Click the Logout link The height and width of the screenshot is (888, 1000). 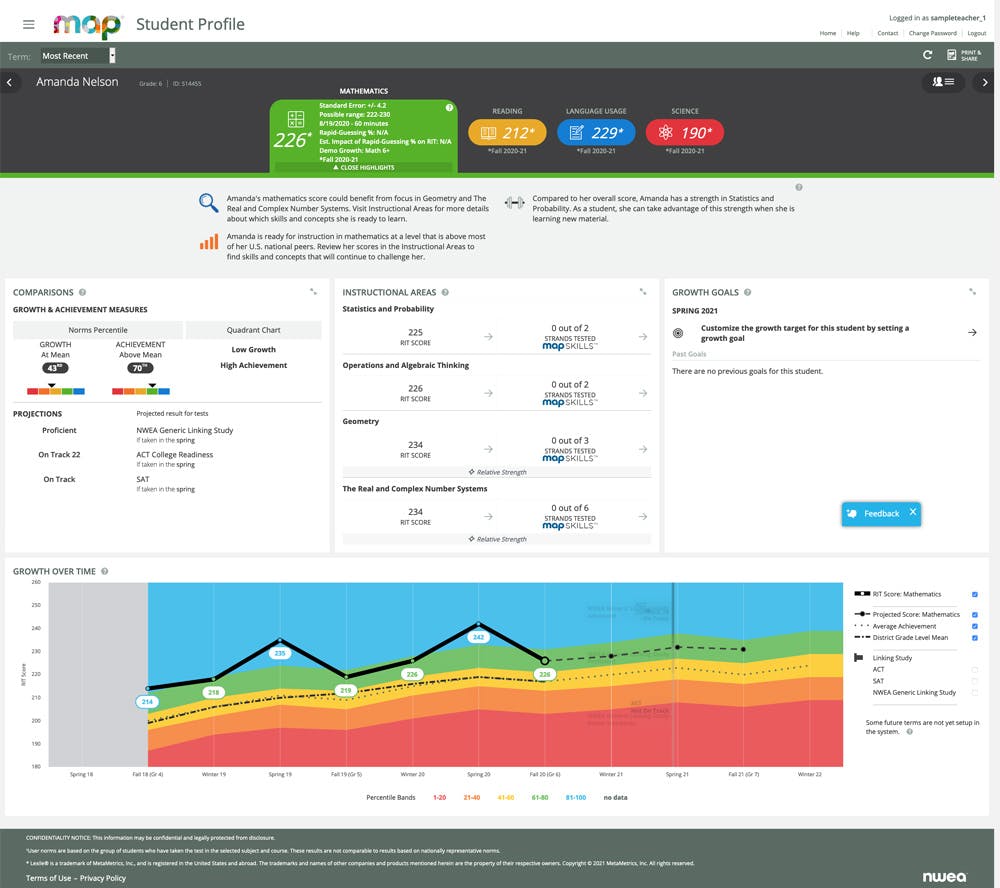977,33
